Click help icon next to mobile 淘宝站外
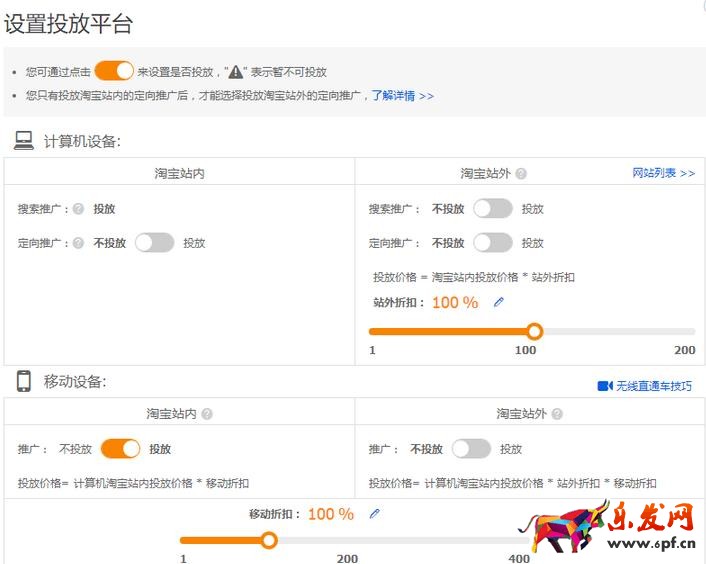Image resolution: width=706 pixels, height=564 pixels. pos(557,414)
